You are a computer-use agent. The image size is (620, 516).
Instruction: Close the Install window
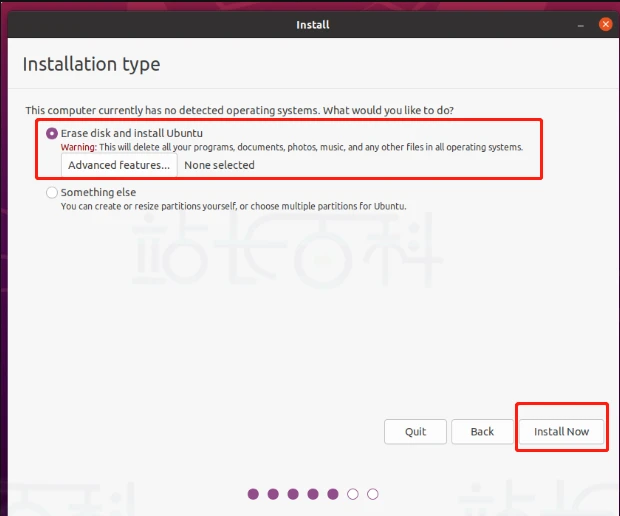tap(605, 25)
